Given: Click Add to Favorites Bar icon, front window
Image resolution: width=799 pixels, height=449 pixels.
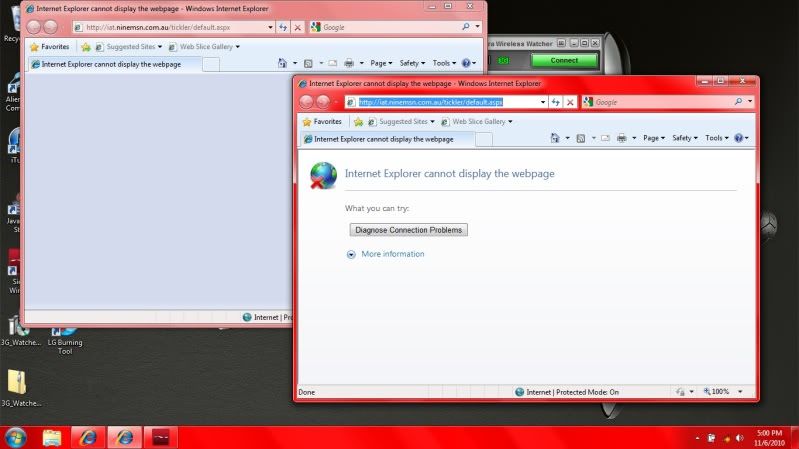Looking at the screenshot, I should click(358, 121).
